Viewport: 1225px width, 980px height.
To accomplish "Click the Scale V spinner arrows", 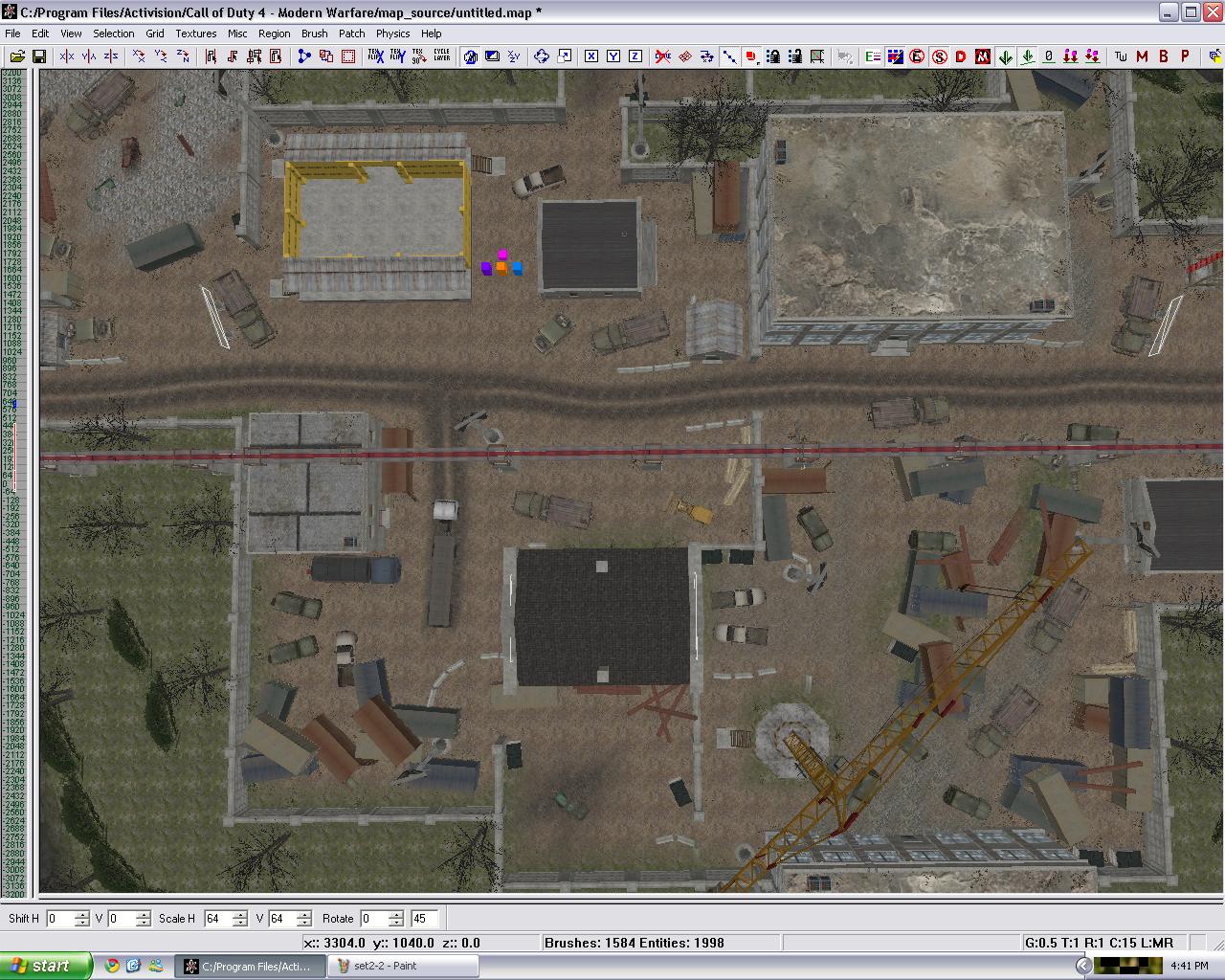I will tap(304, 919).
